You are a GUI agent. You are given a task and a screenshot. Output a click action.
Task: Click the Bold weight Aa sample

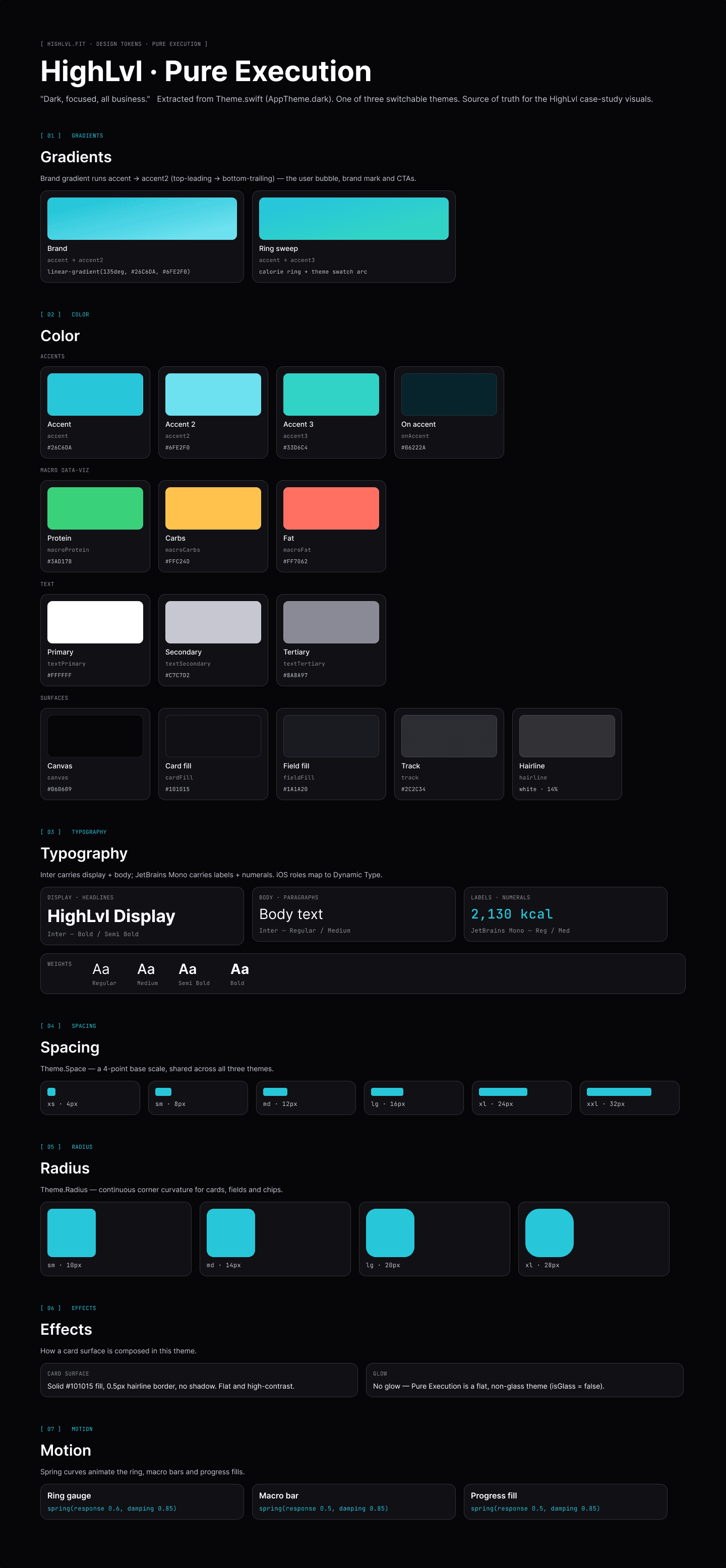[240, 969]
